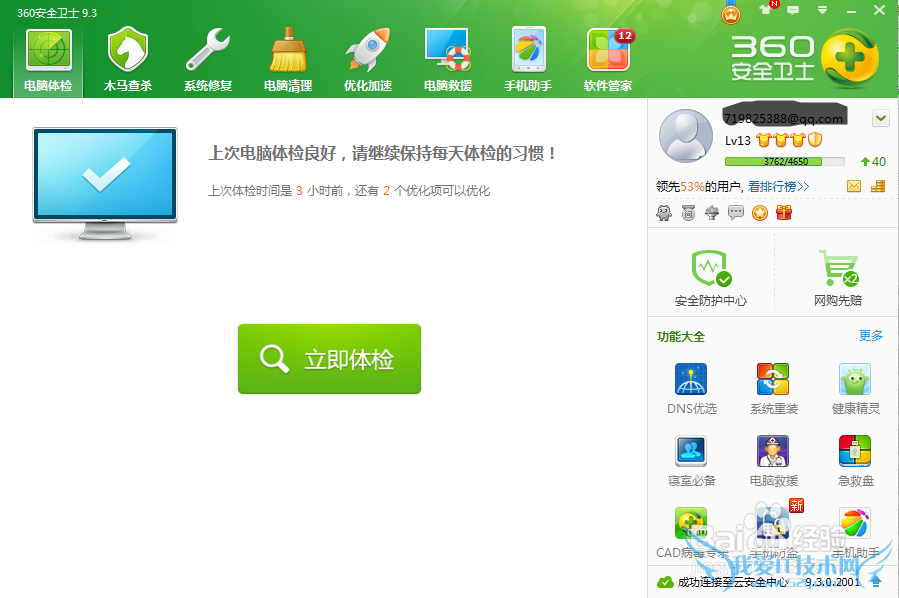Open 寝室必备 tool
This screenshot has height=598, width=899.
(x=691, y=461)
